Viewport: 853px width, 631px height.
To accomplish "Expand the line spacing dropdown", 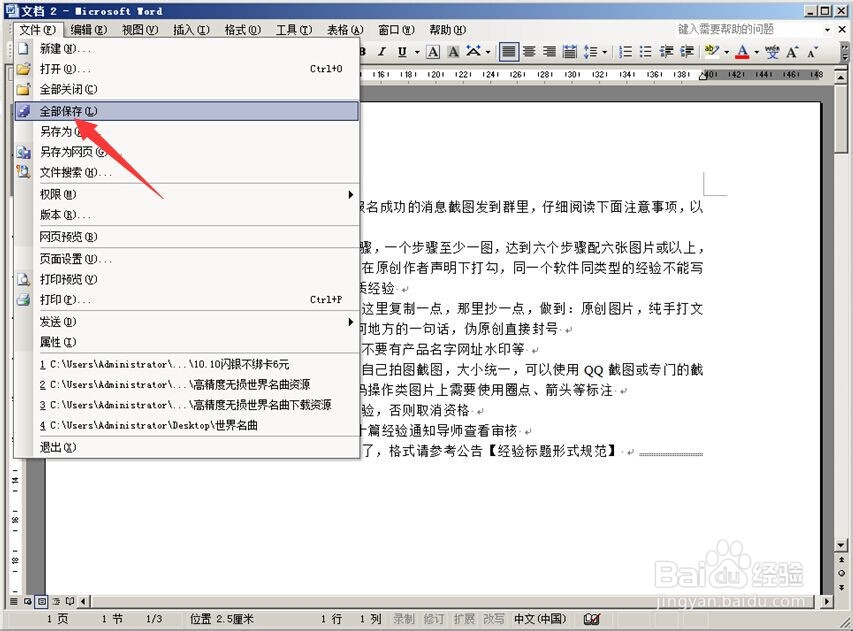I will pos(604,51).
